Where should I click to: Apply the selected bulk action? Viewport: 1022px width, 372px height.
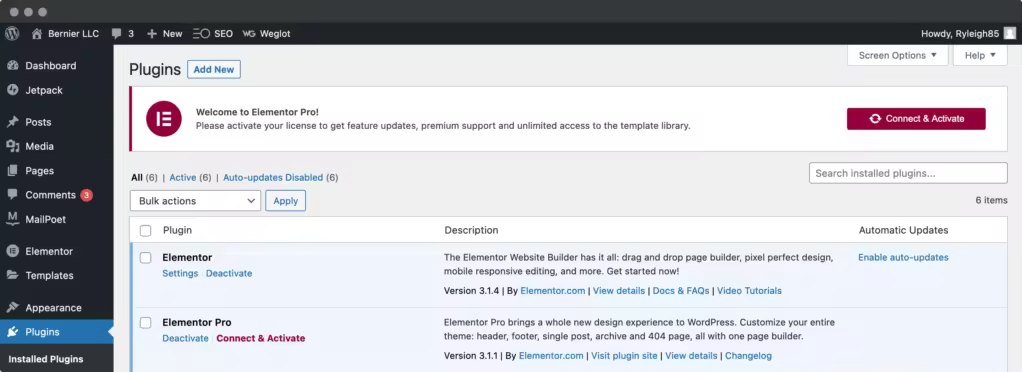coord(285,201)
